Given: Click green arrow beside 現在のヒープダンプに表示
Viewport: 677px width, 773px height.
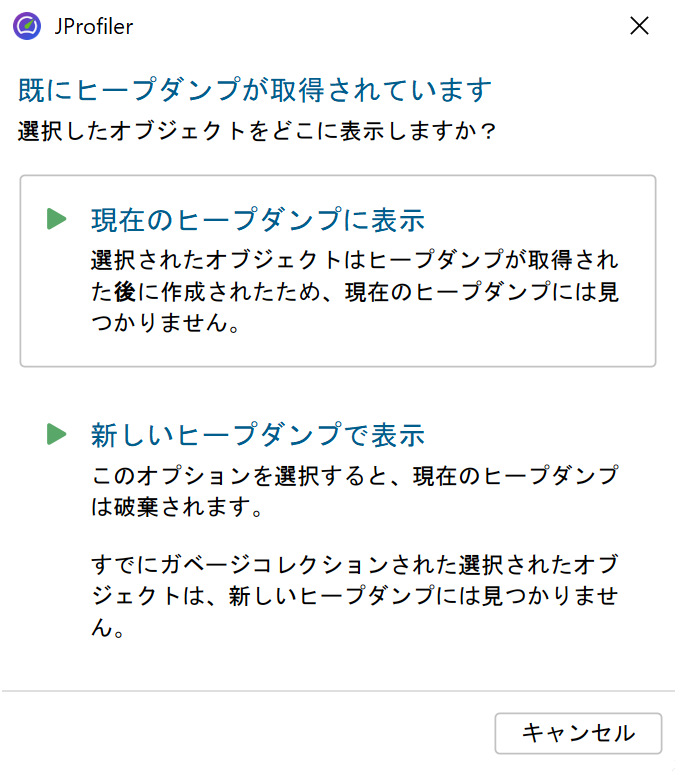Looking at the screenshot, I should [57, 219].
